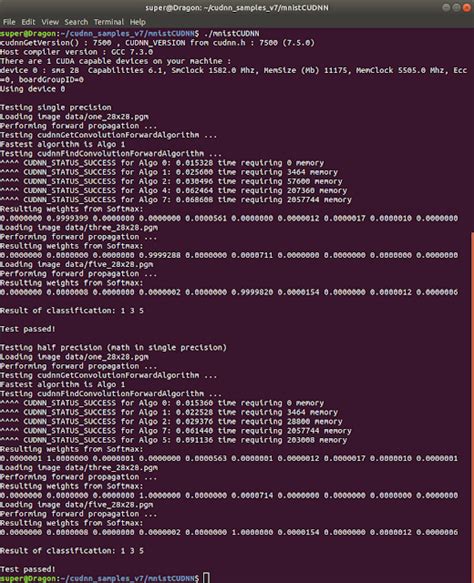Viewport: 474px width, 583px height.
Task: Open the Search menu
Action: (76, 22)
